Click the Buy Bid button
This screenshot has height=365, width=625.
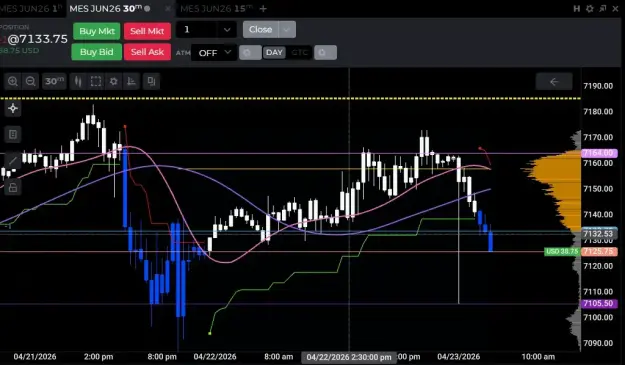pos(96,52)
